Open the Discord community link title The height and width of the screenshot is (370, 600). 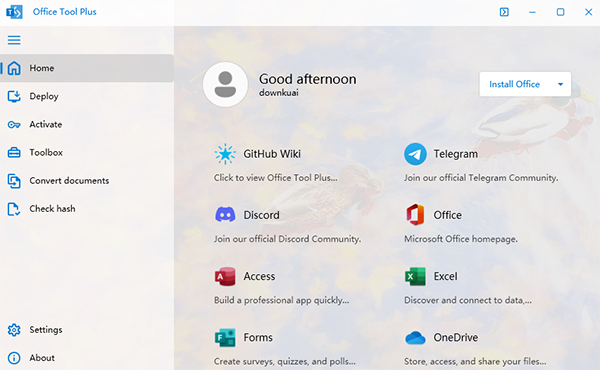coord(262,215)
